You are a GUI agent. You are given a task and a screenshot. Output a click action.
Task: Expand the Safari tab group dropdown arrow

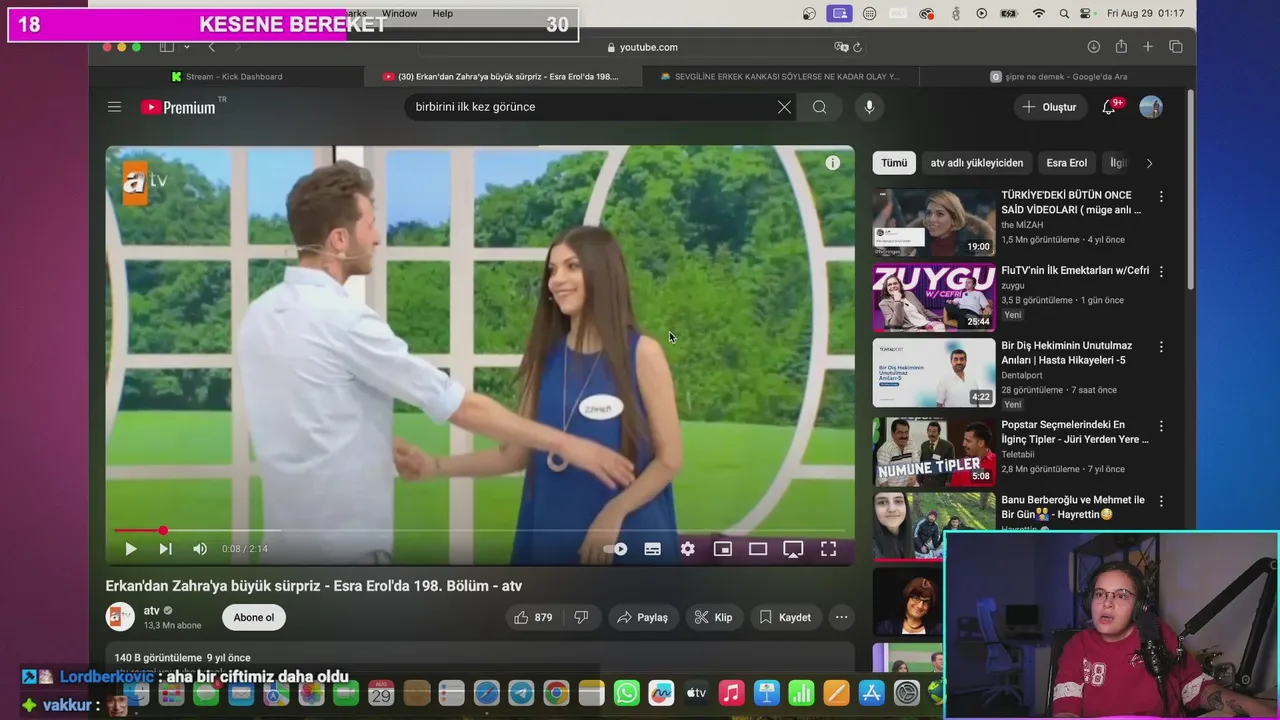[x=186, y=47]
